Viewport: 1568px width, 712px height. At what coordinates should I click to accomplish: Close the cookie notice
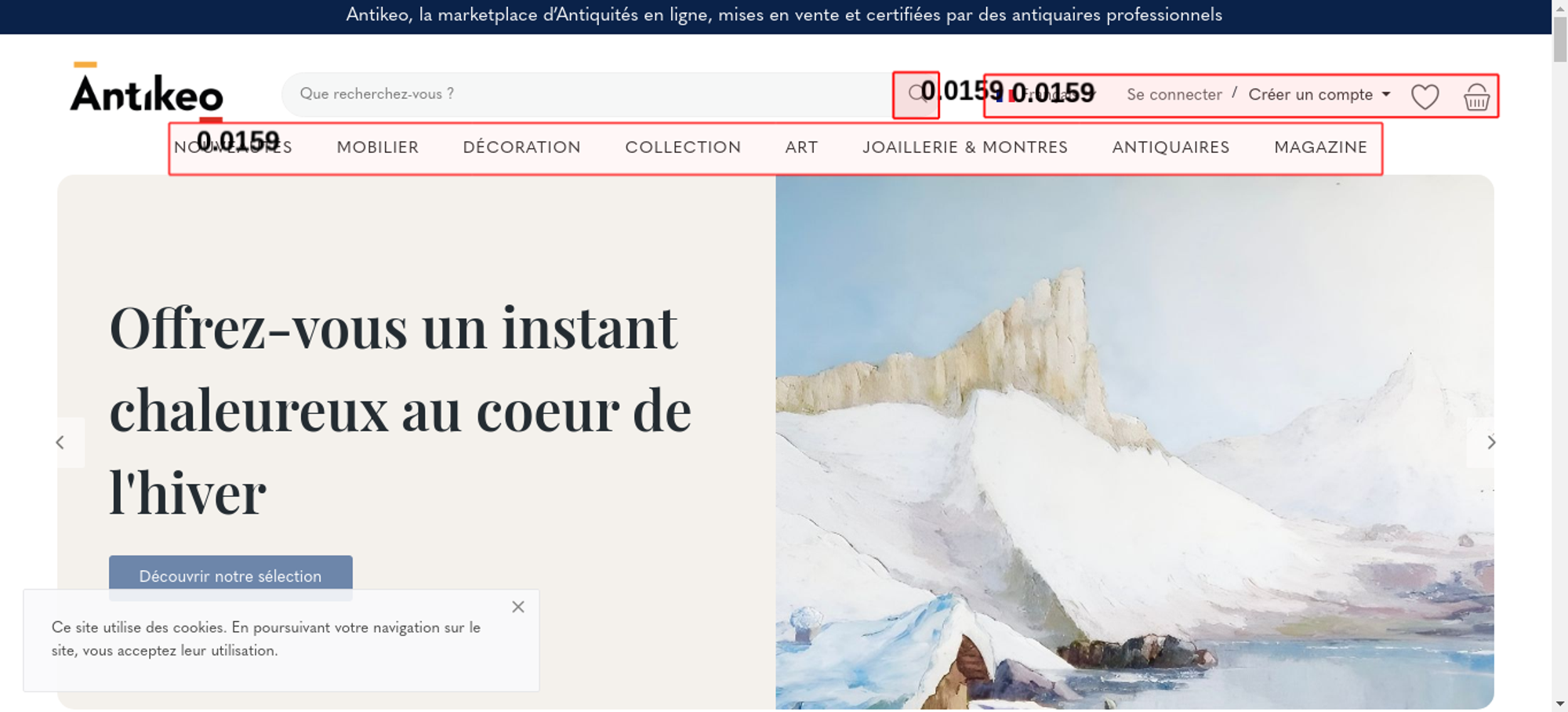(518, 607)
